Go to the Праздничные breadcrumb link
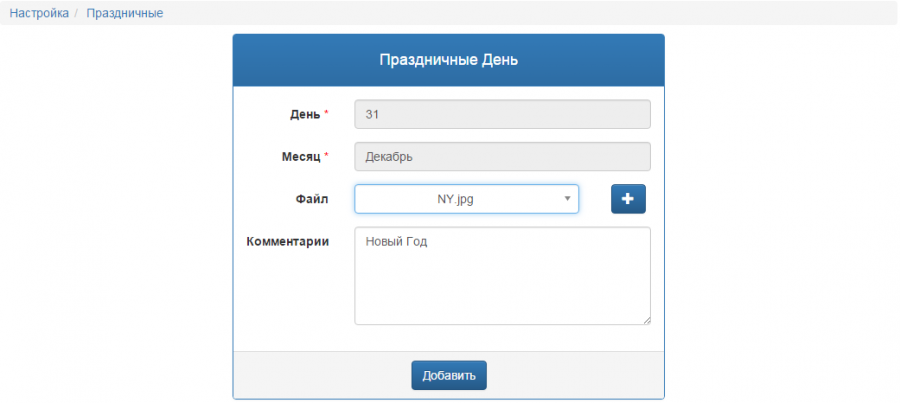900x403 pixels. (x=125, y=13)
